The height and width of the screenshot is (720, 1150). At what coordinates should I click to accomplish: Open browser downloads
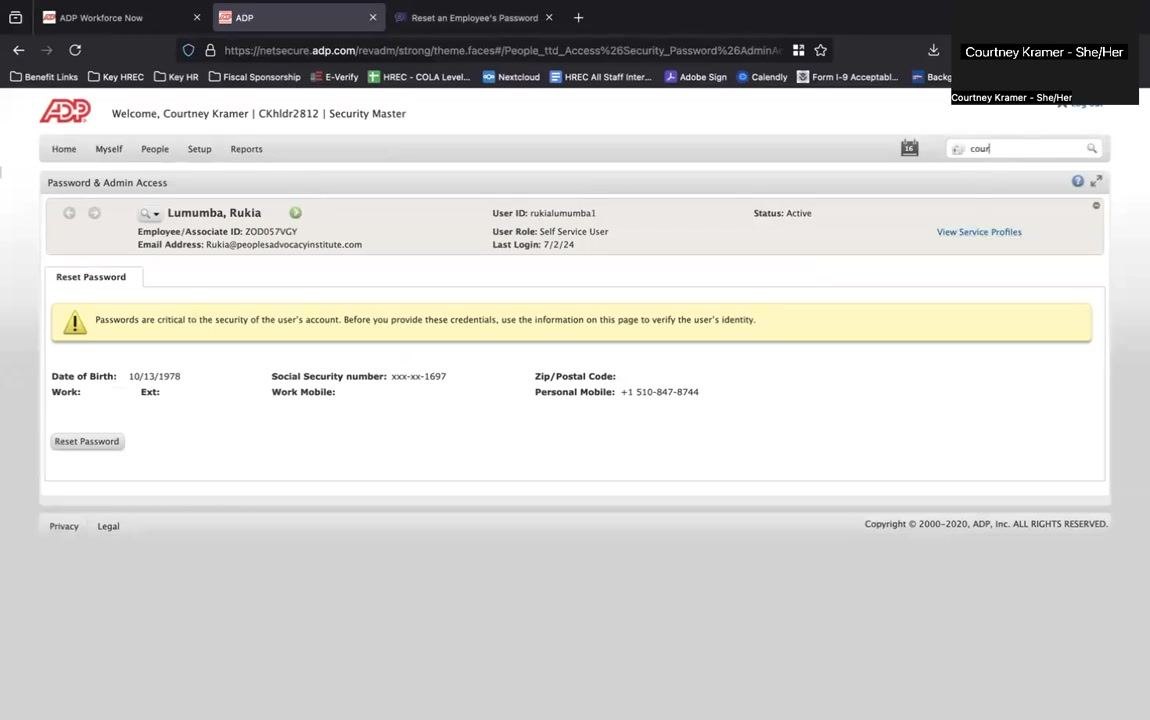click(x=933, y=50)
